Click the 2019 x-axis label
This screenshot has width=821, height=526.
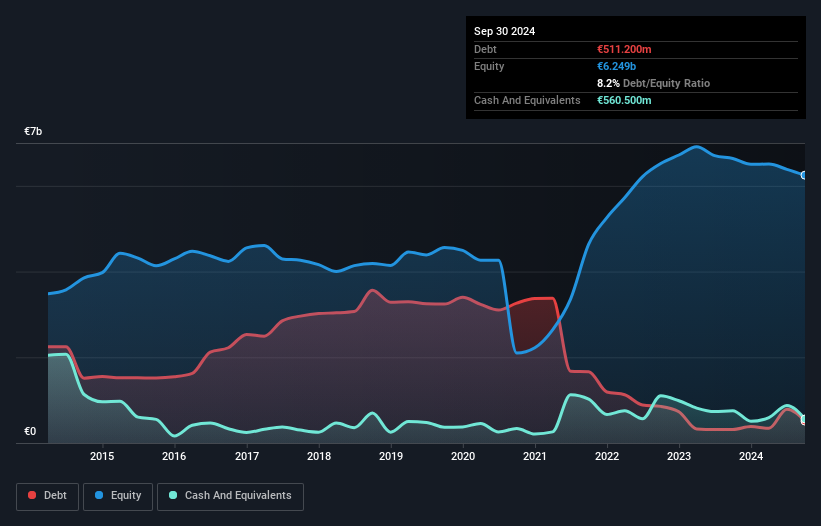pyautogui.click(x=391, y=456)
